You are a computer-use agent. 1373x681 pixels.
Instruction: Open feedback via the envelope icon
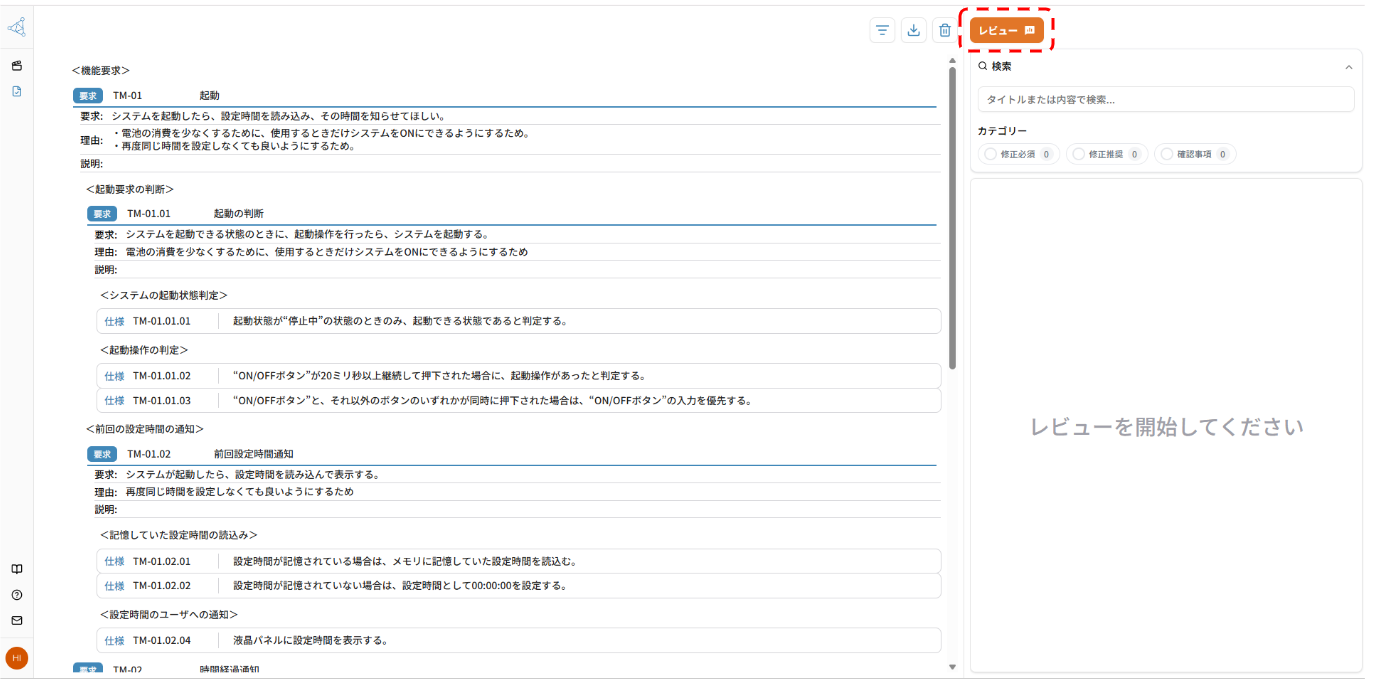click(16, 620)
